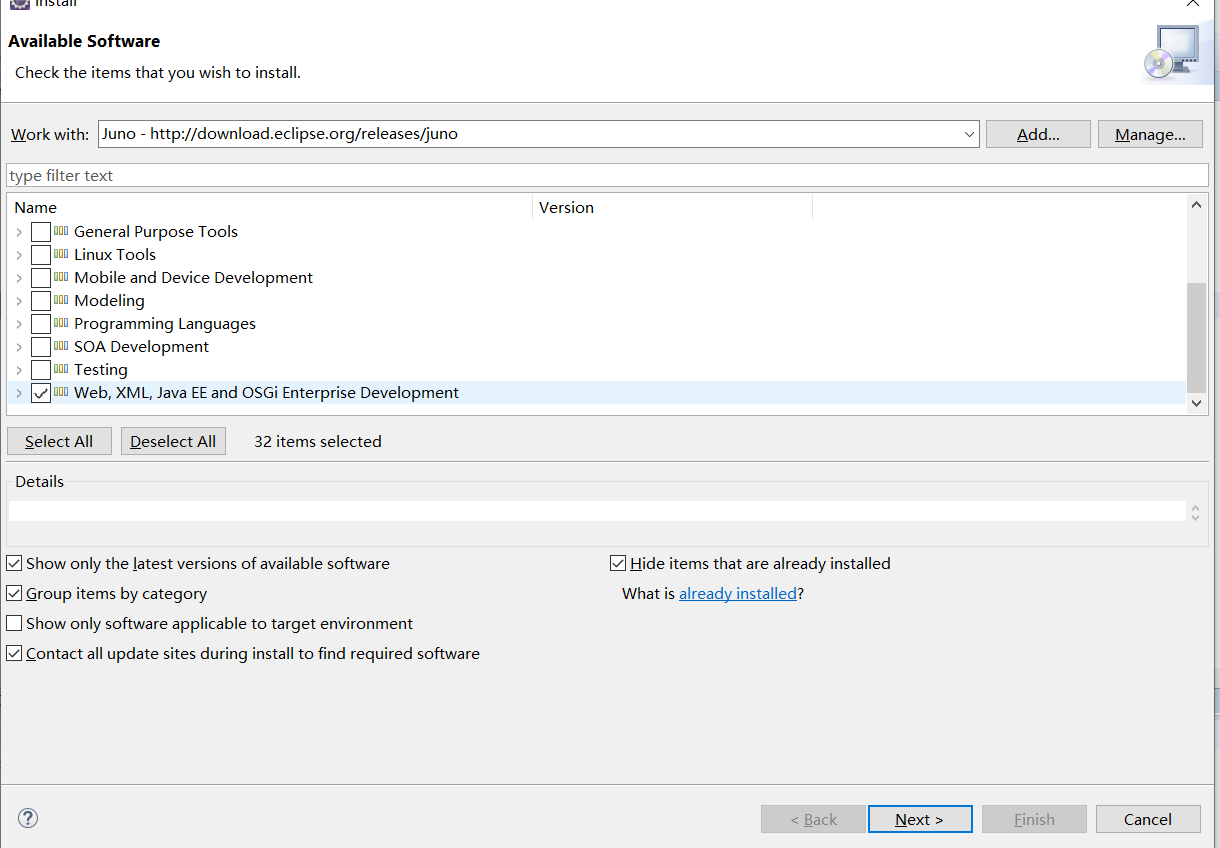The image size is (1220, 848).
Task: Click the Install dialog icon in the title bar
Action: point(21,4)
